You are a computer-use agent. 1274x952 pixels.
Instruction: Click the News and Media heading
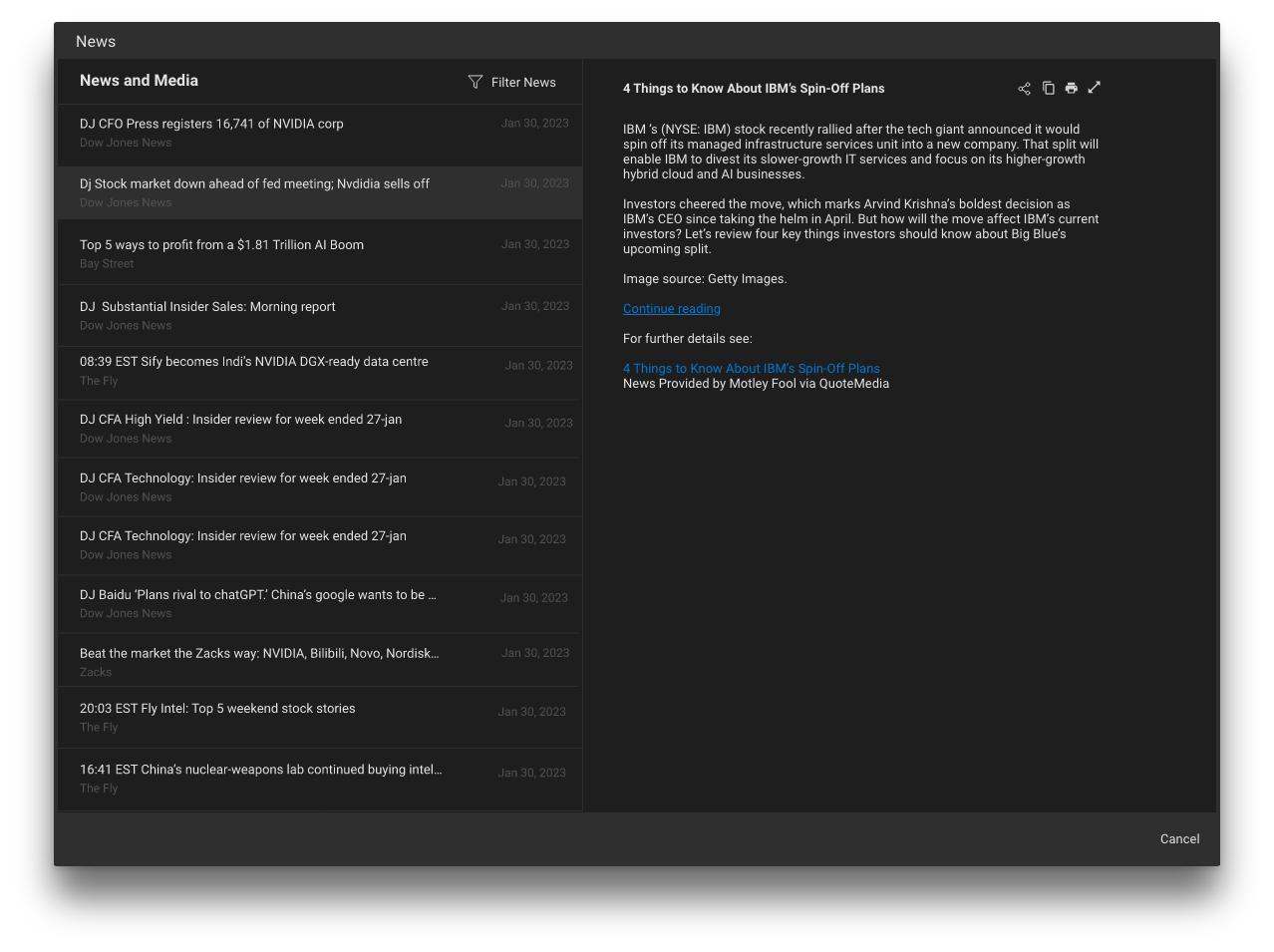(139, 81)
